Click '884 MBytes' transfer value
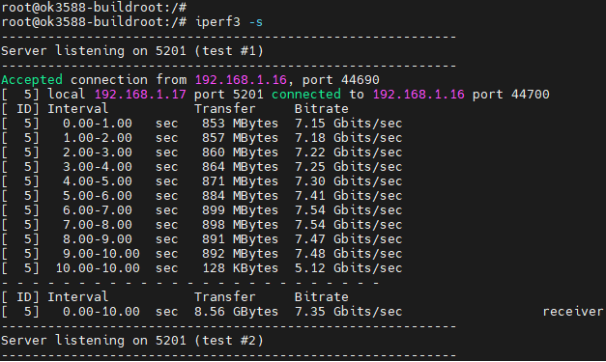This screenshot has width=606, height=362. pyautogui.click(x=240, y=195)
